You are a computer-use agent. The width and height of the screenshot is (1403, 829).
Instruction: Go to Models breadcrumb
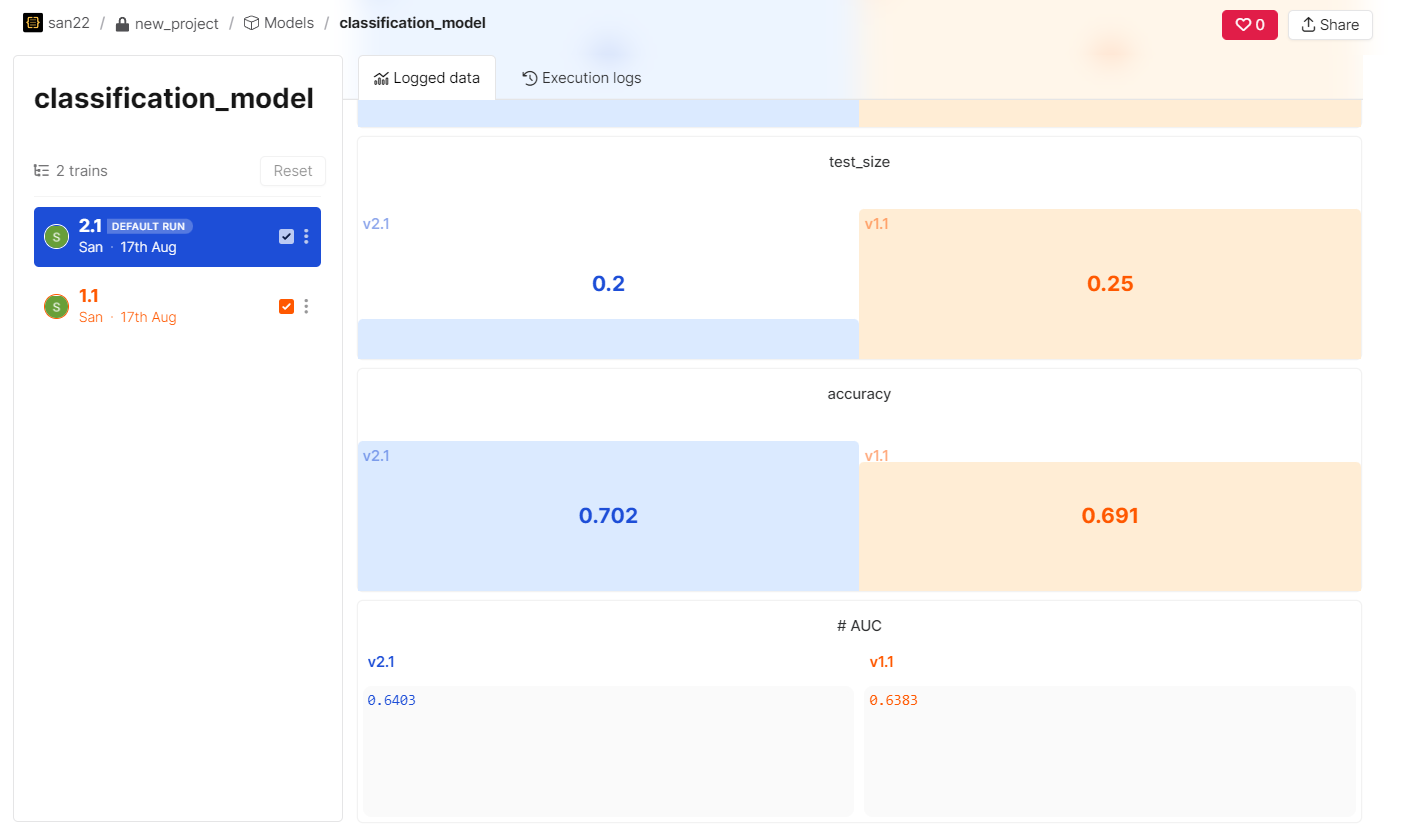click(x=289, y=23)
